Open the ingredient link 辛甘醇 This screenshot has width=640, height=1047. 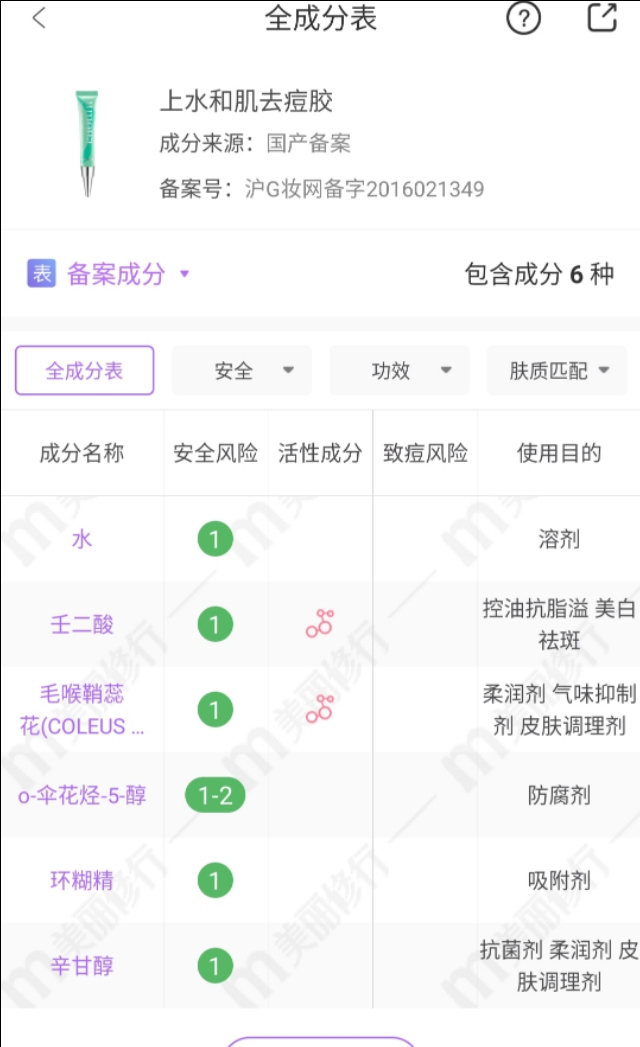coord(80,966)
